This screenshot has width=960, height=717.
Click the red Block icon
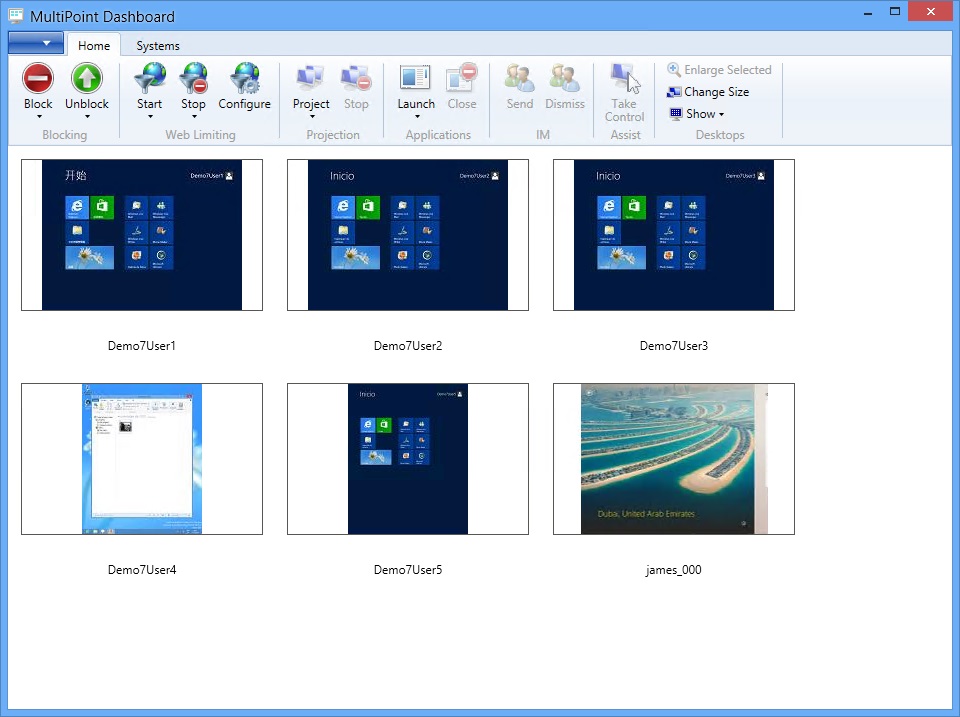[x=38, y=78]
